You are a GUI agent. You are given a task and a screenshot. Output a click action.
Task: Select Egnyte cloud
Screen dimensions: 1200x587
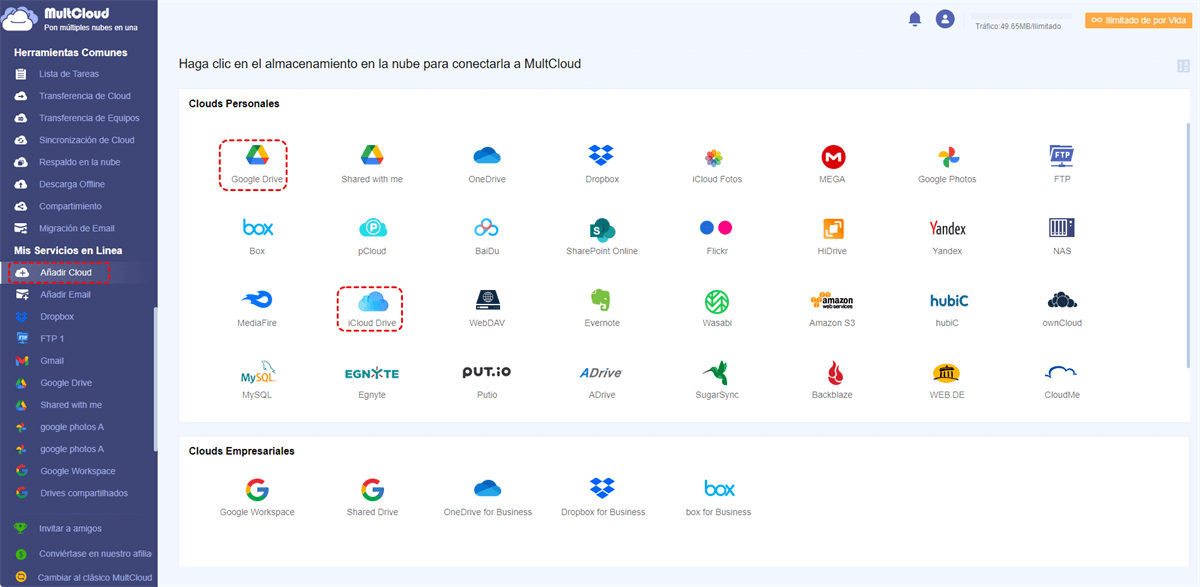[372, 381]
